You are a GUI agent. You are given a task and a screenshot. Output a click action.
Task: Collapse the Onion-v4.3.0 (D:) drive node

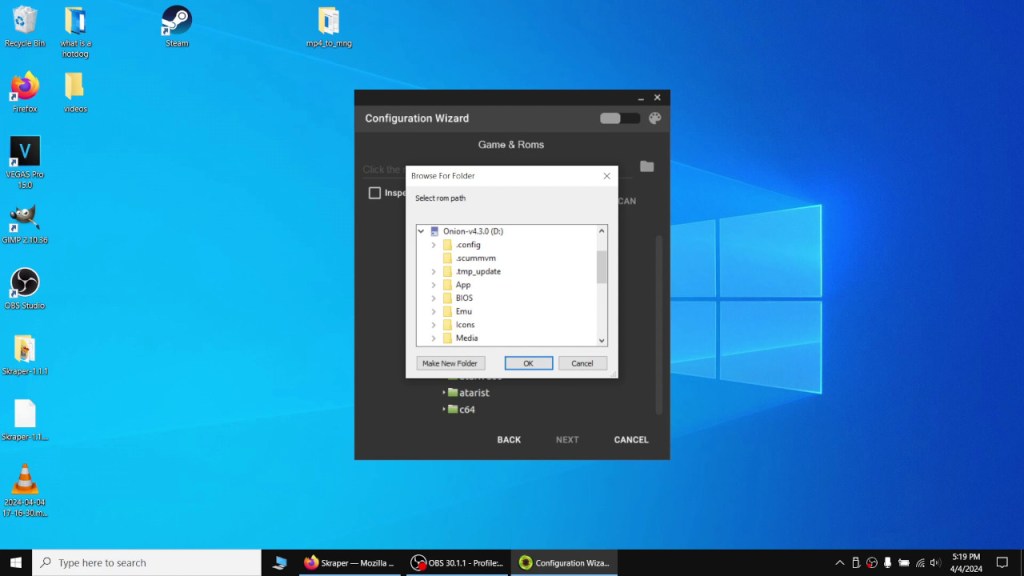[x=423, y=230]
